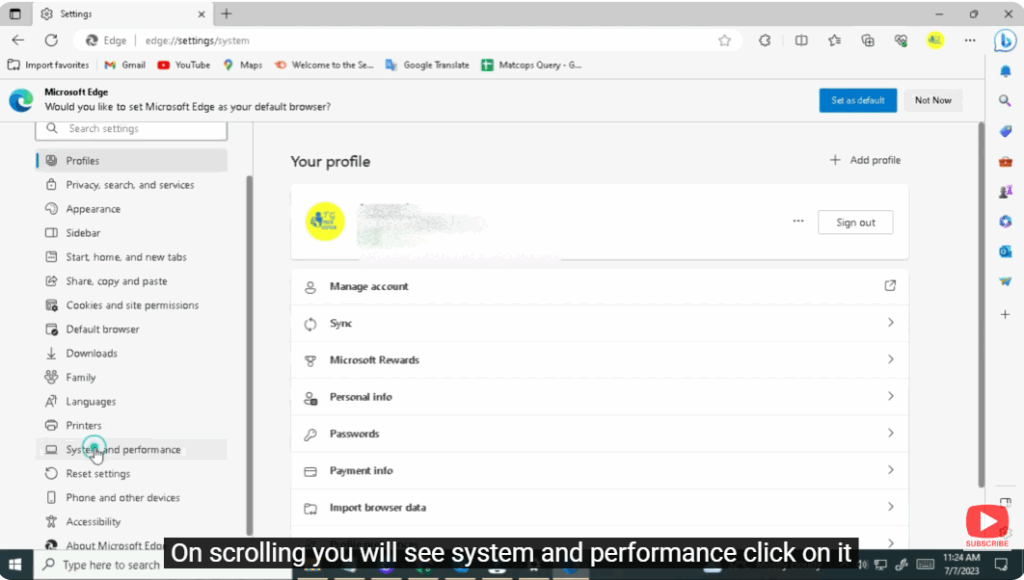Click the Sign out button
Viewport: 1024px width, 580px height.
(x=855, y=222)
